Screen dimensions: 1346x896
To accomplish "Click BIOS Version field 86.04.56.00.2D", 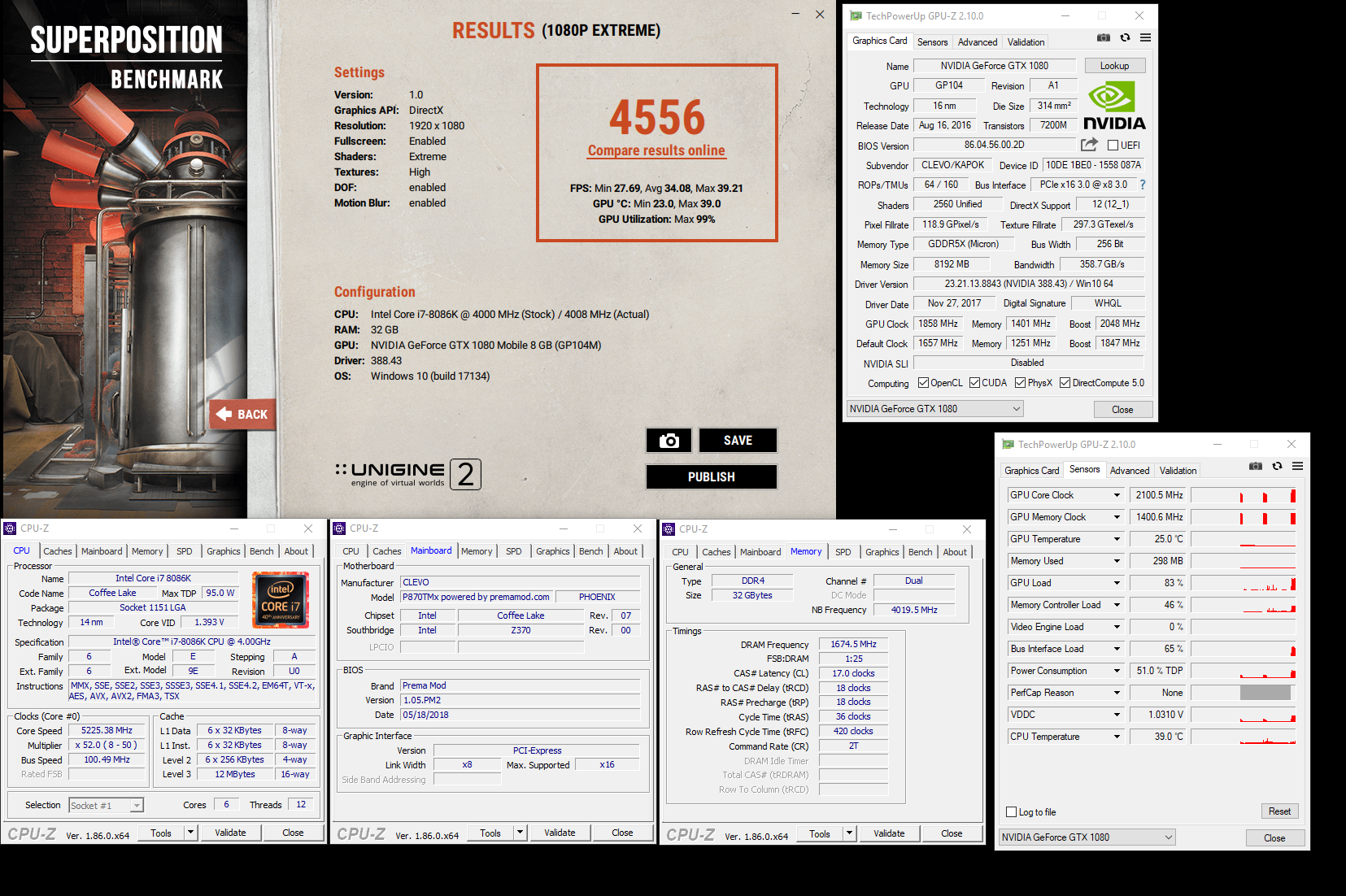I will coord(994,145).
